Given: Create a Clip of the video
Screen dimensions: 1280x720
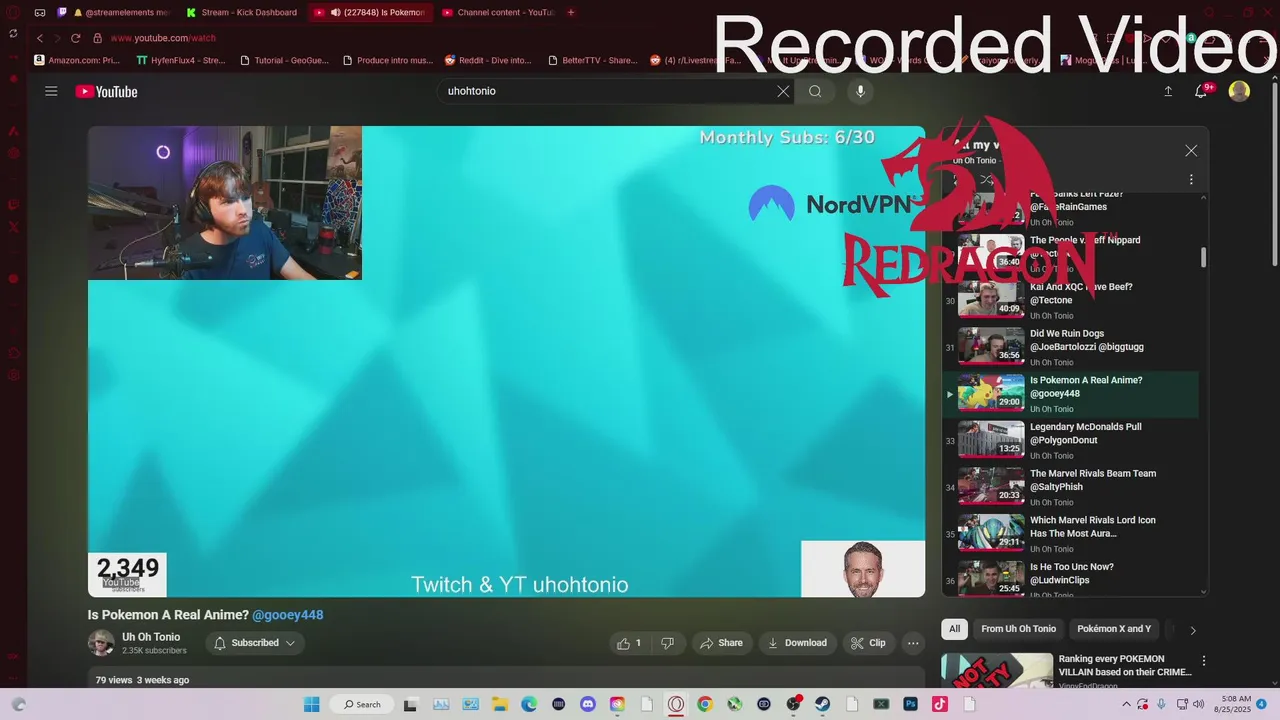Looking at the screenshot, I should (868, 643).
